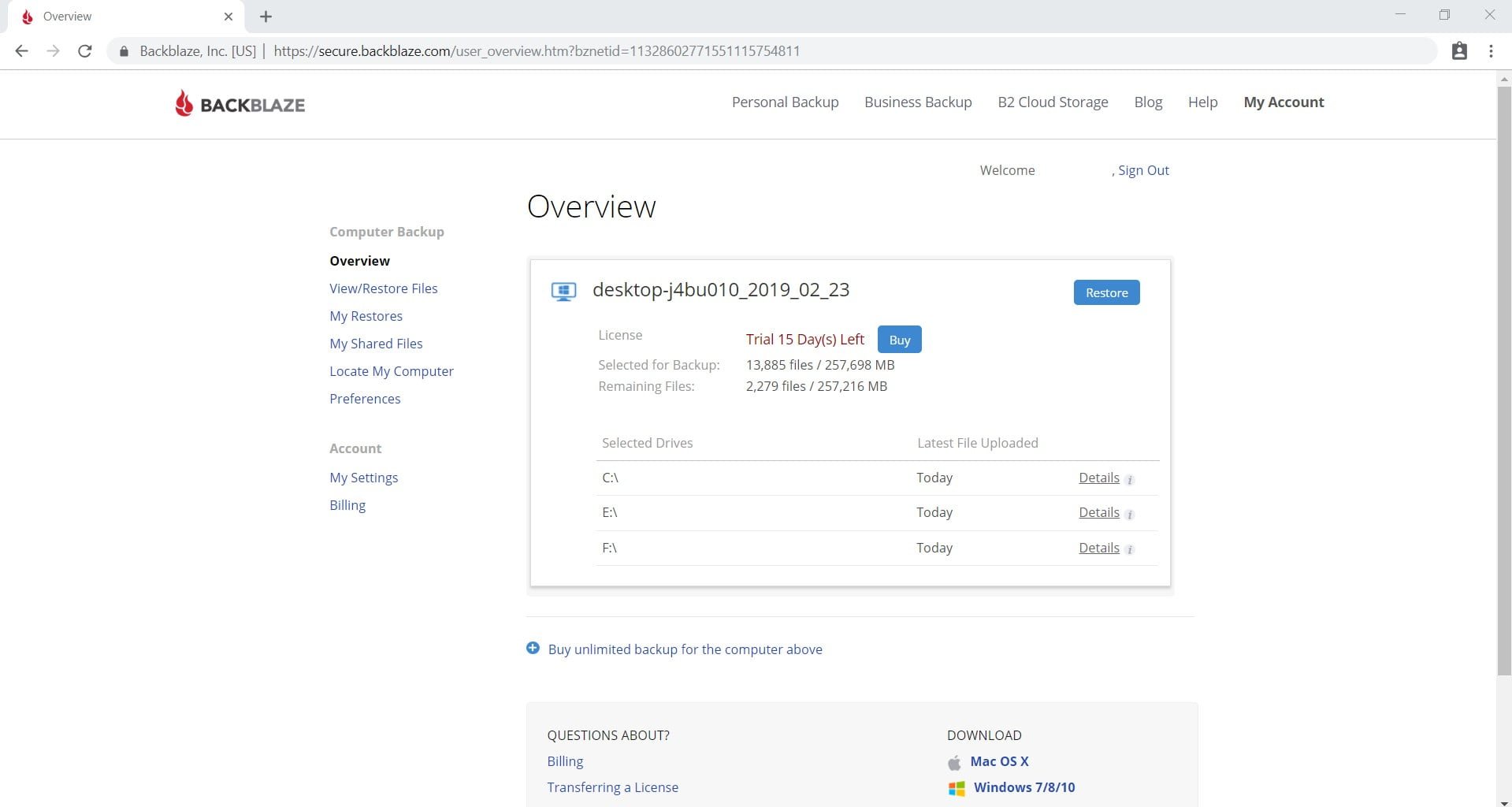Open the browser three-dot menu
1512x807 pixels.
click(1491, 51)
